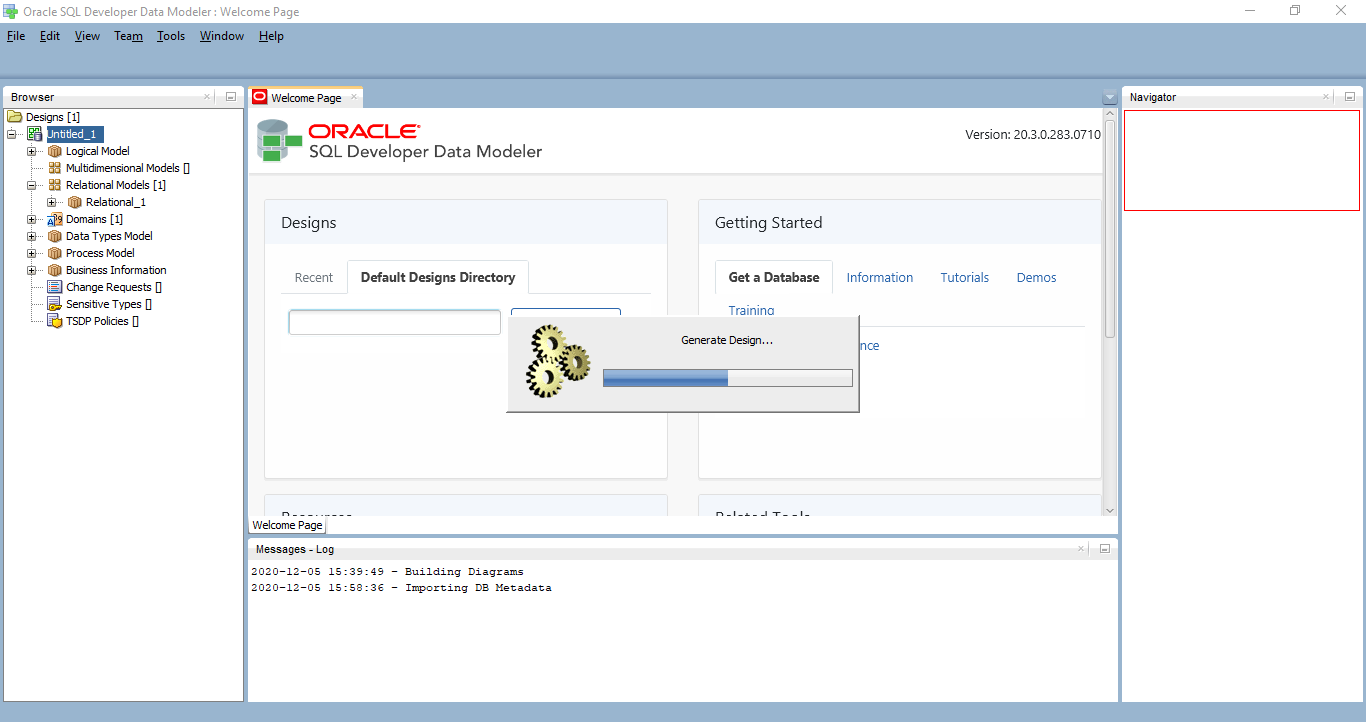Open the Information tab in Getting Started
Image resolution: width=1366 pixels, height=722 pixels.
pos(880,277)
